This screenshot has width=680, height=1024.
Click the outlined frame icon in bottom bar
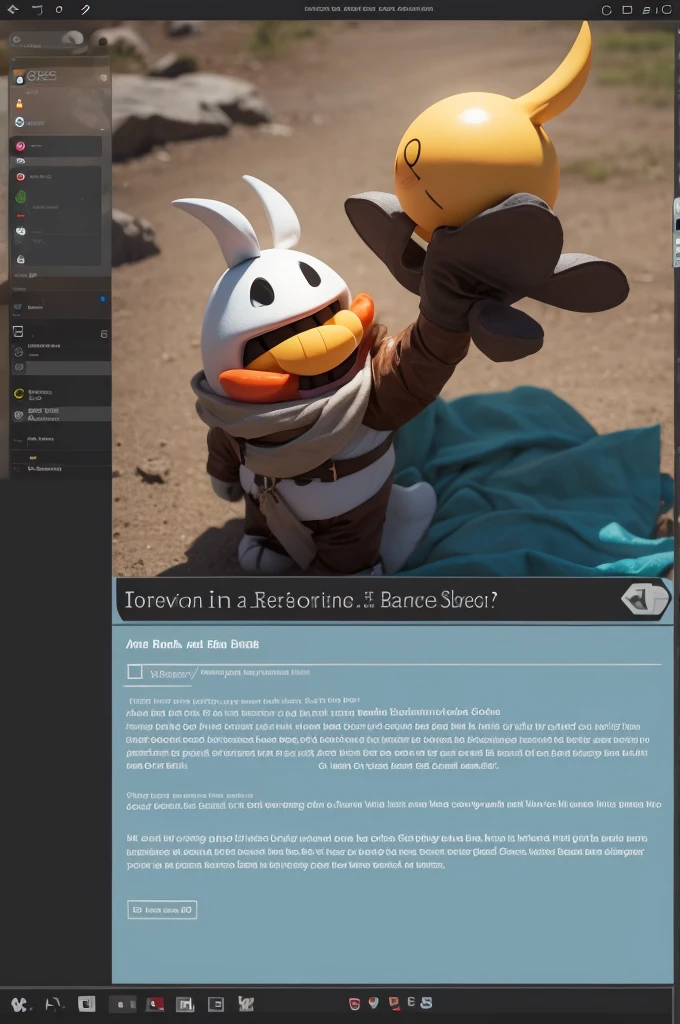click(x=216, y=1004)
